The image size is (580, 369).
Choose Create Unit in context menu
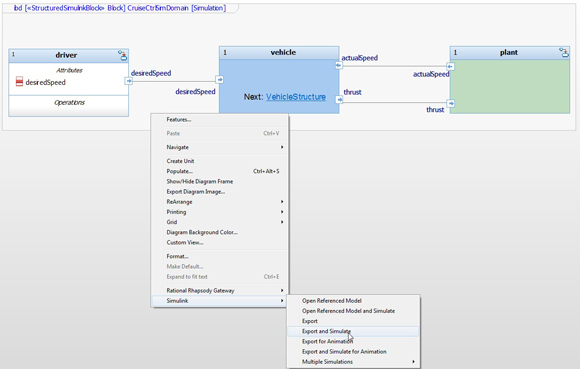[x=220, y=161]
